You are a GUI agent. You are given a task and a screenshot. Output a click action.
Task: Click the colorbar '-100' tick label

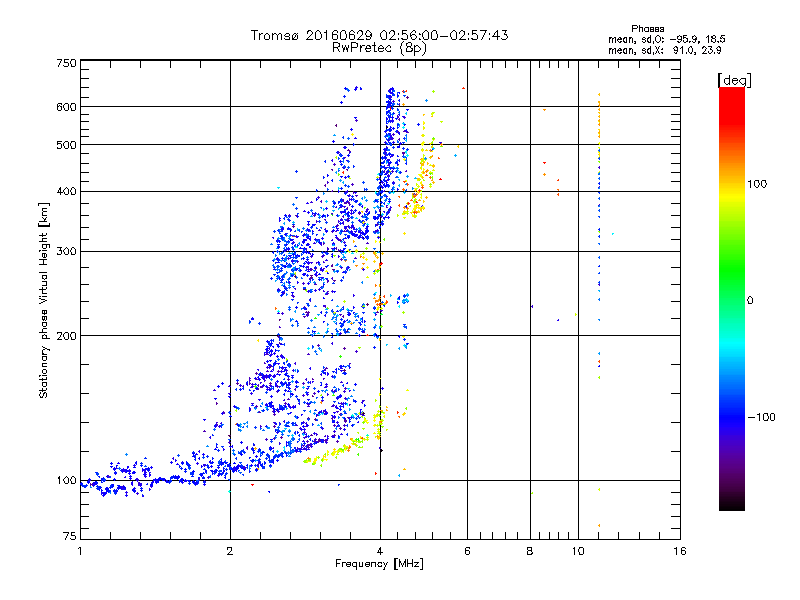761,417
